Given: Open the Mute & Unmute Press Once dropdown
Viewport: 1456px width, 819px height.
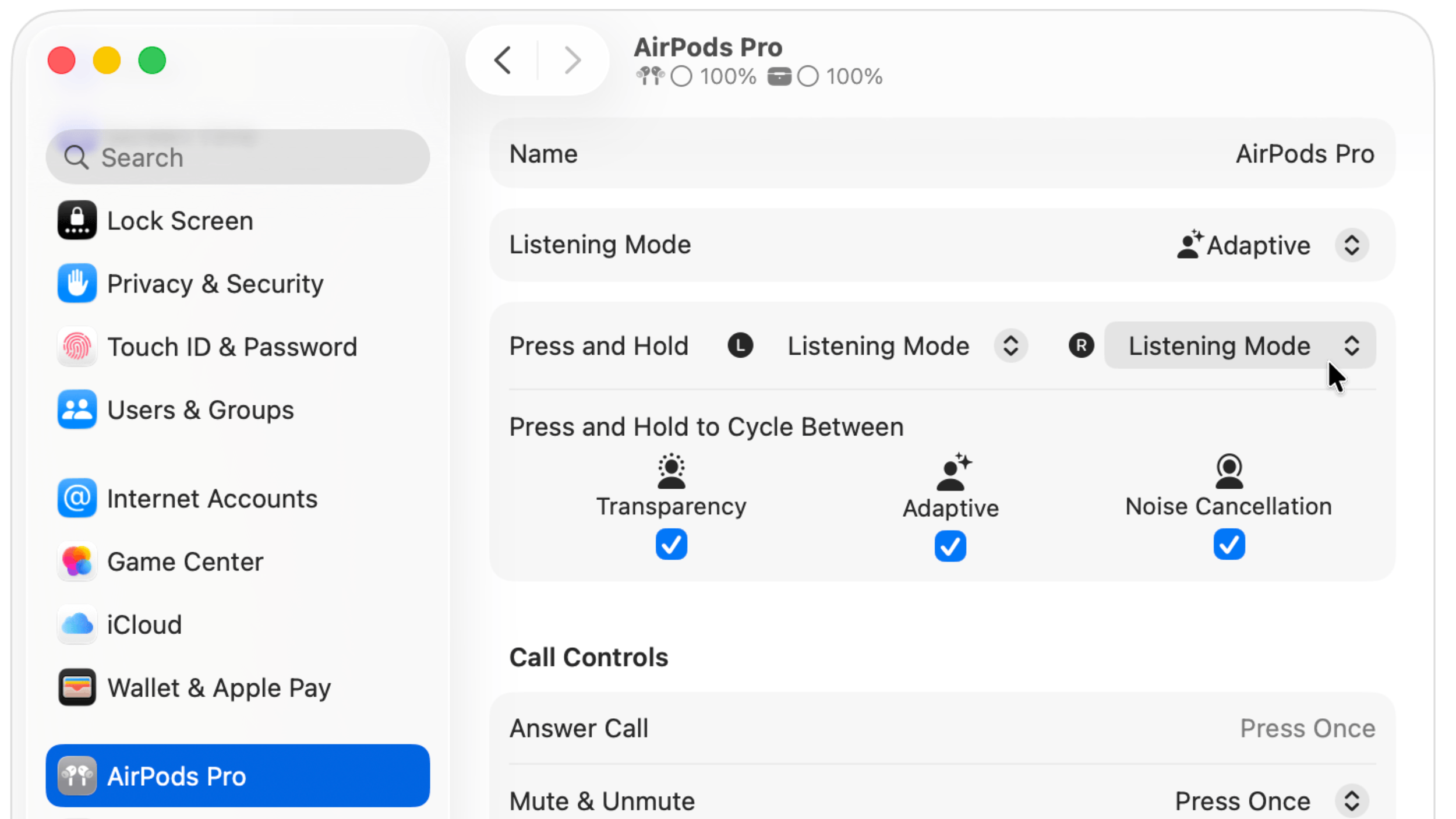Looking at the screenshot, I should pyautogui.click(x=1272, y=802).
